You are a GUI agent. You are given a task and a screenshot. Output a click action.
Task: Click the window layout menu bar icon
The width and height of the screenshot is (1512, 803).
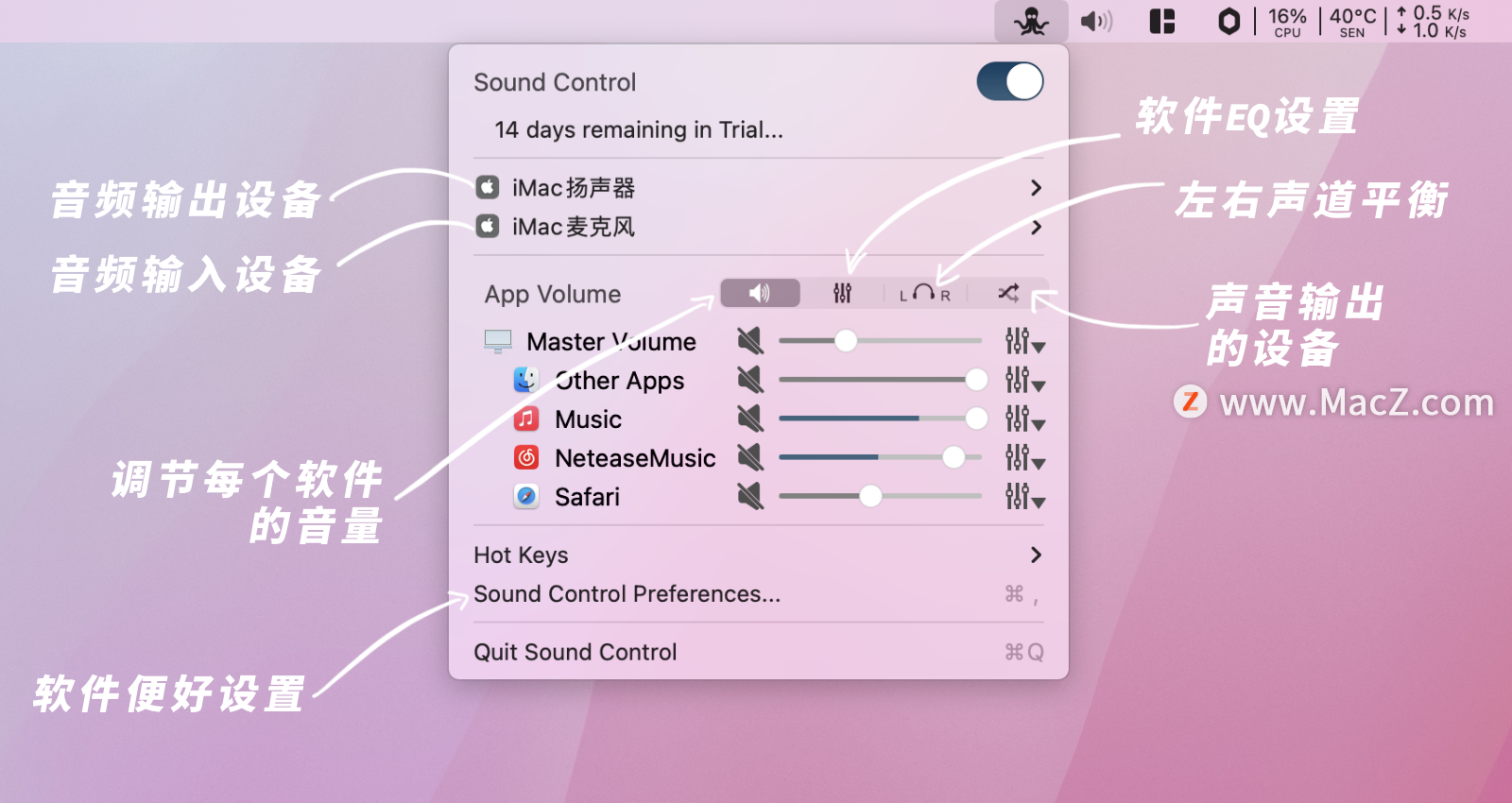[1161, 21]
